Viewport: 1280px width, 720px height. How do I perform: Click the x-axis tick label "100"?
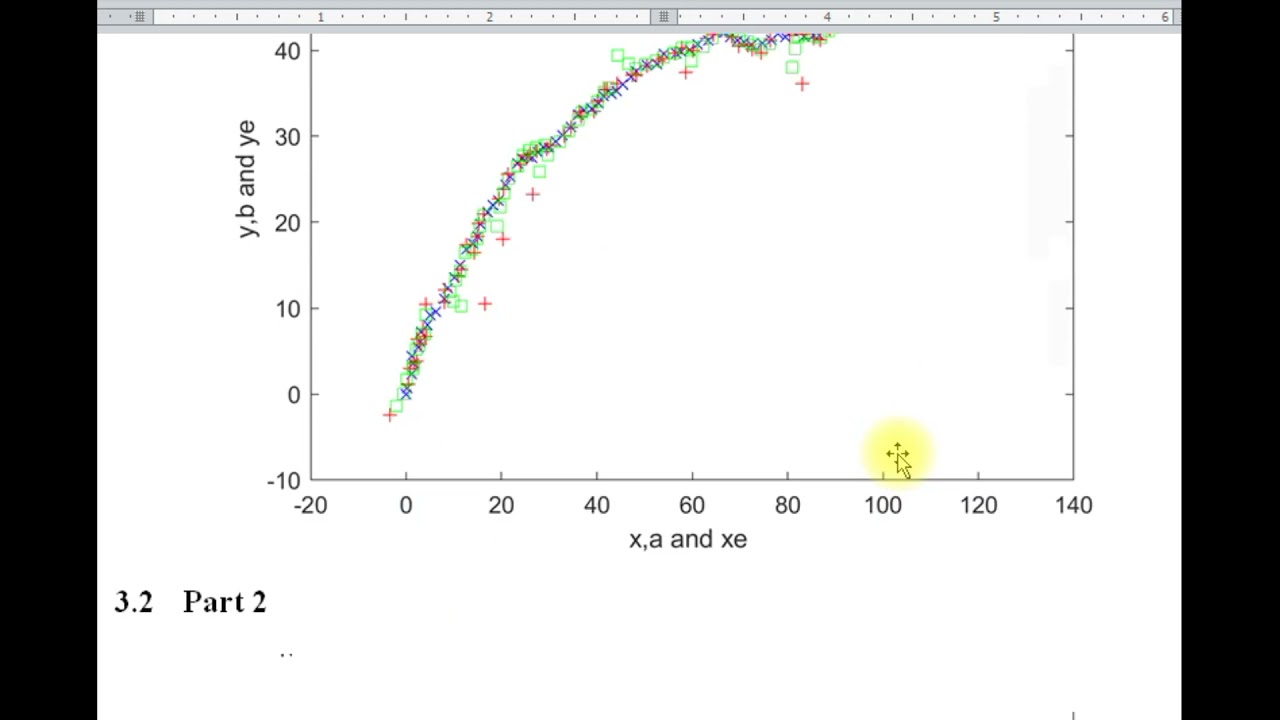[x=883, y=506]
